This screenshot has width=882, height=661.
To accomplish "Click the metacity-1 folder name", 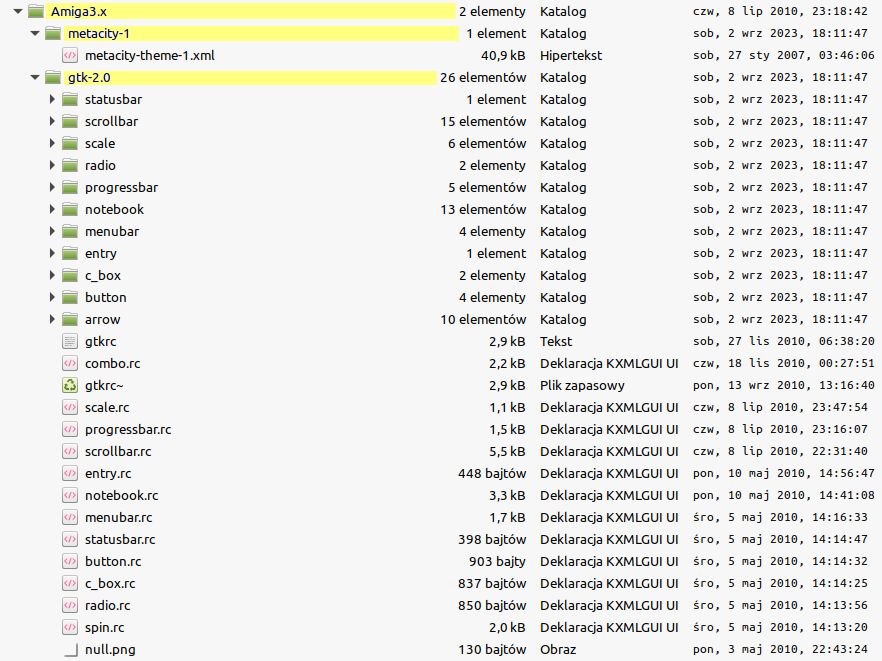I will (x=98, y=33).
